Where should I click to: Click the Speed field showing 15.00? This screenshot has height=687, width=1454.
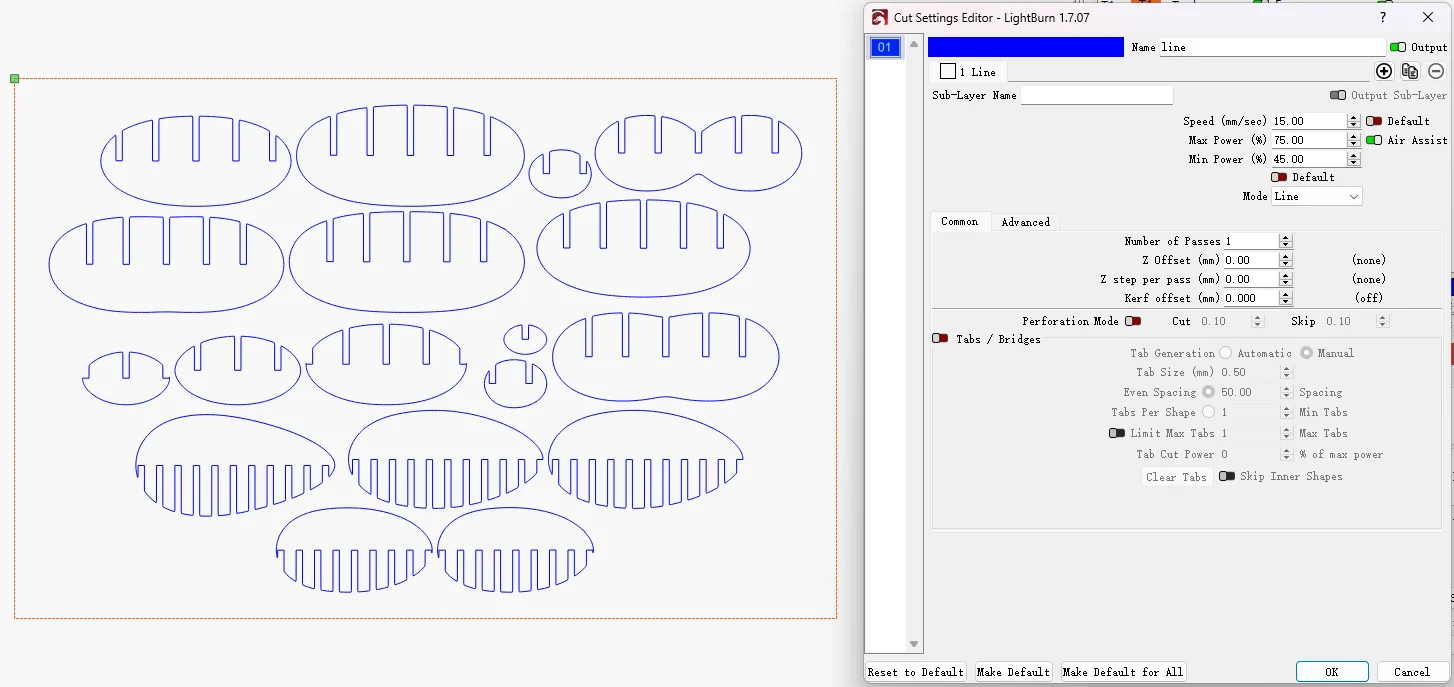1310,121
